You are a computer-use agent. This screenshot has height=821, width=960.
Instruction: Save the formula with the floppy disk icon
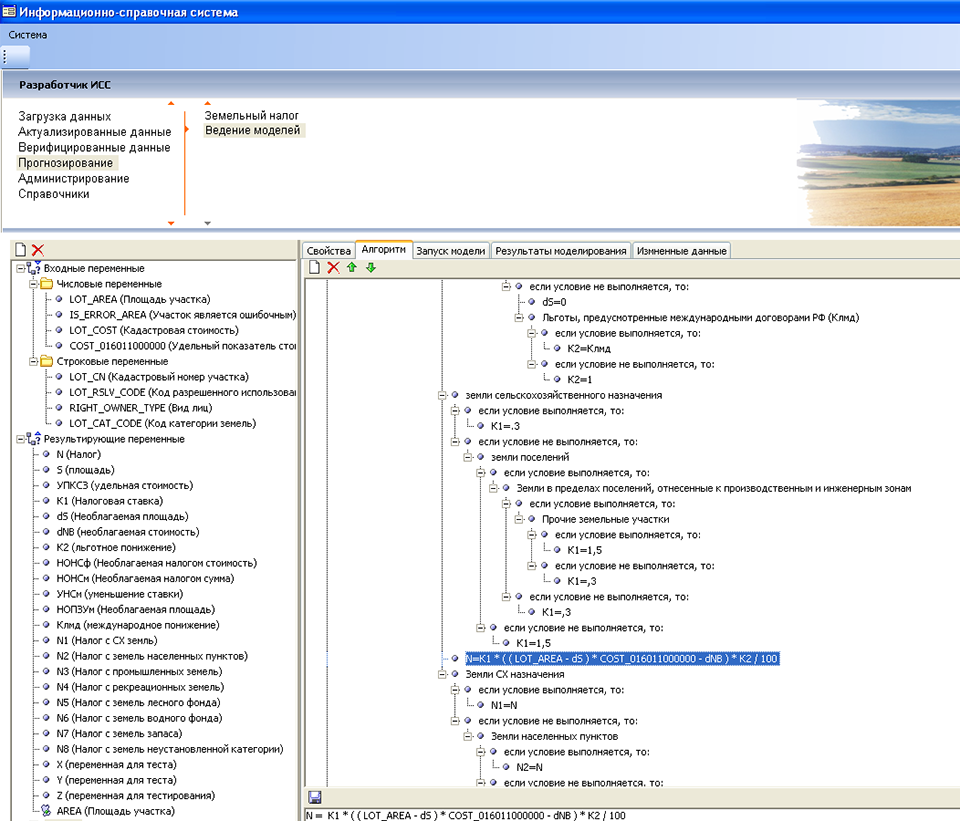(314, 797)
